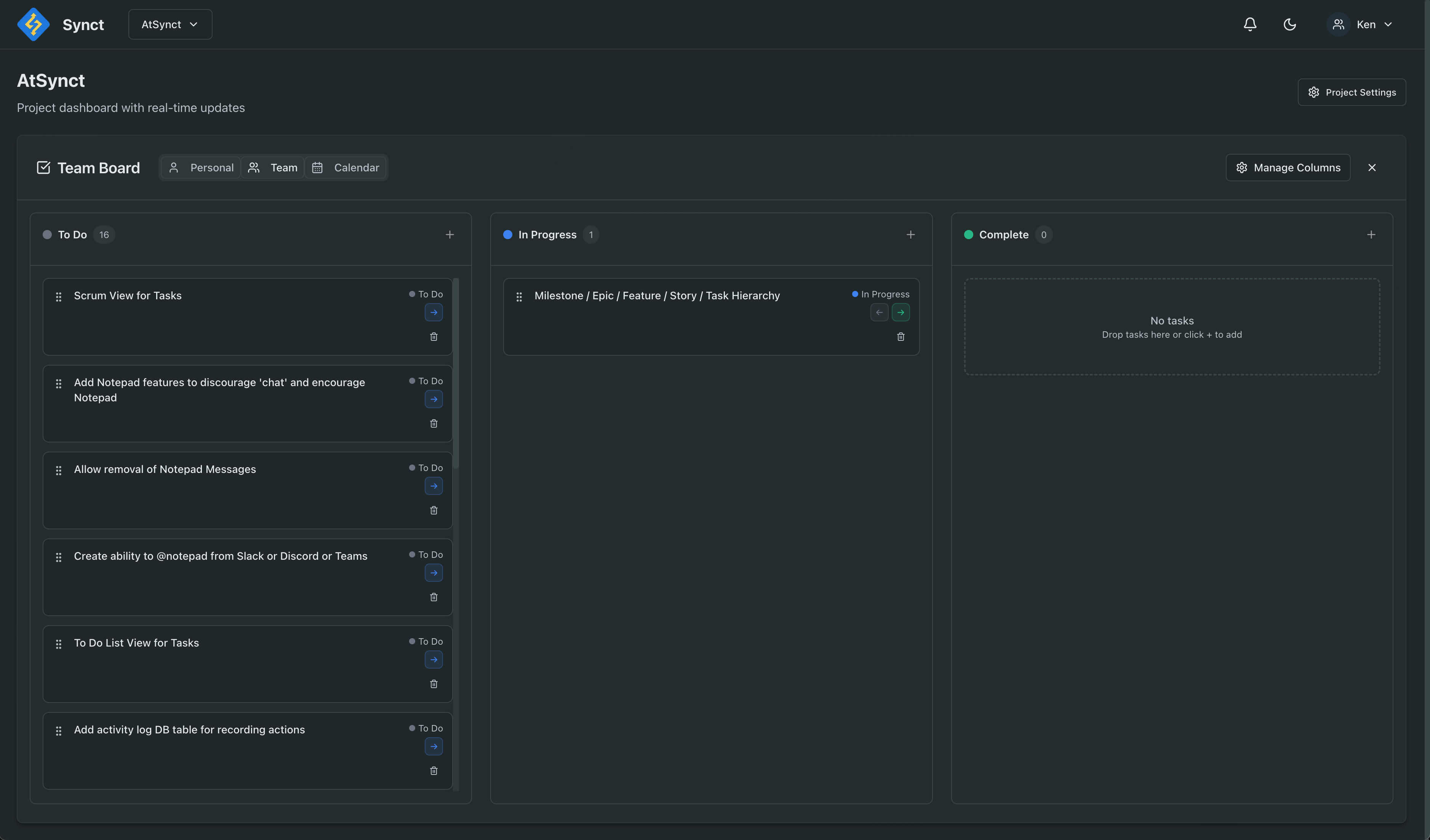This screenshot has height=840, width=1430.
Task: Click the To Do column scrollbar
Action: point(456,374)
